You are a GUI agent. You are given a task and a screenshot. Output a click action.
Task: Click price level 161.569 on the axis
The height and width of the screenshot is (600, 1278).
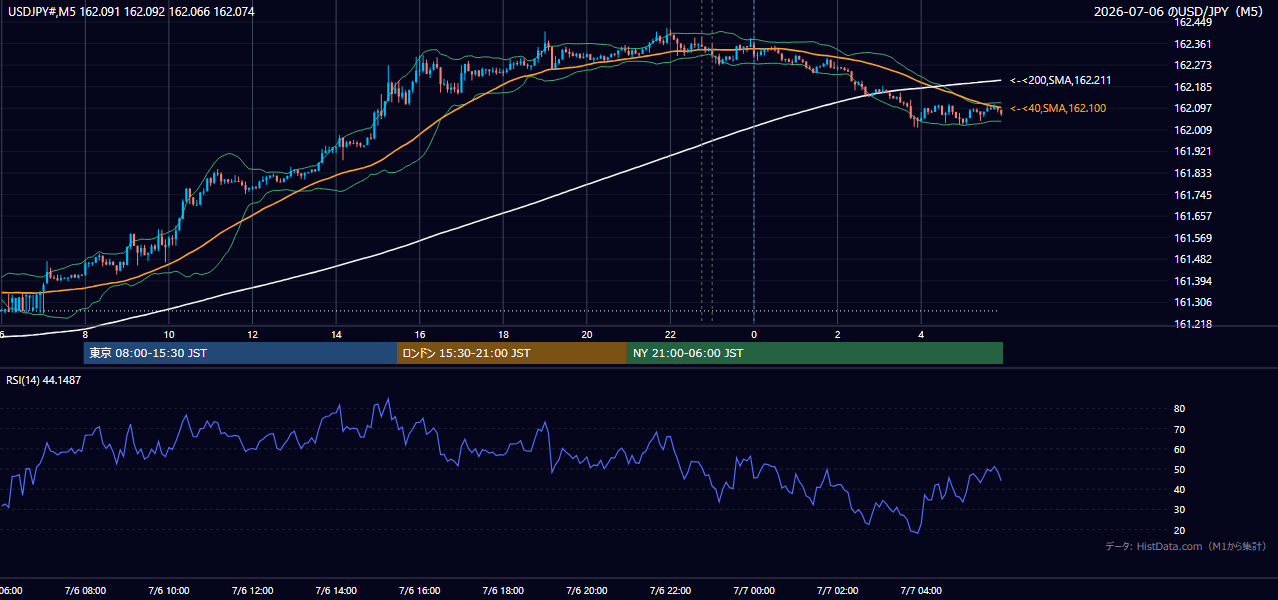coord(1193,239)
